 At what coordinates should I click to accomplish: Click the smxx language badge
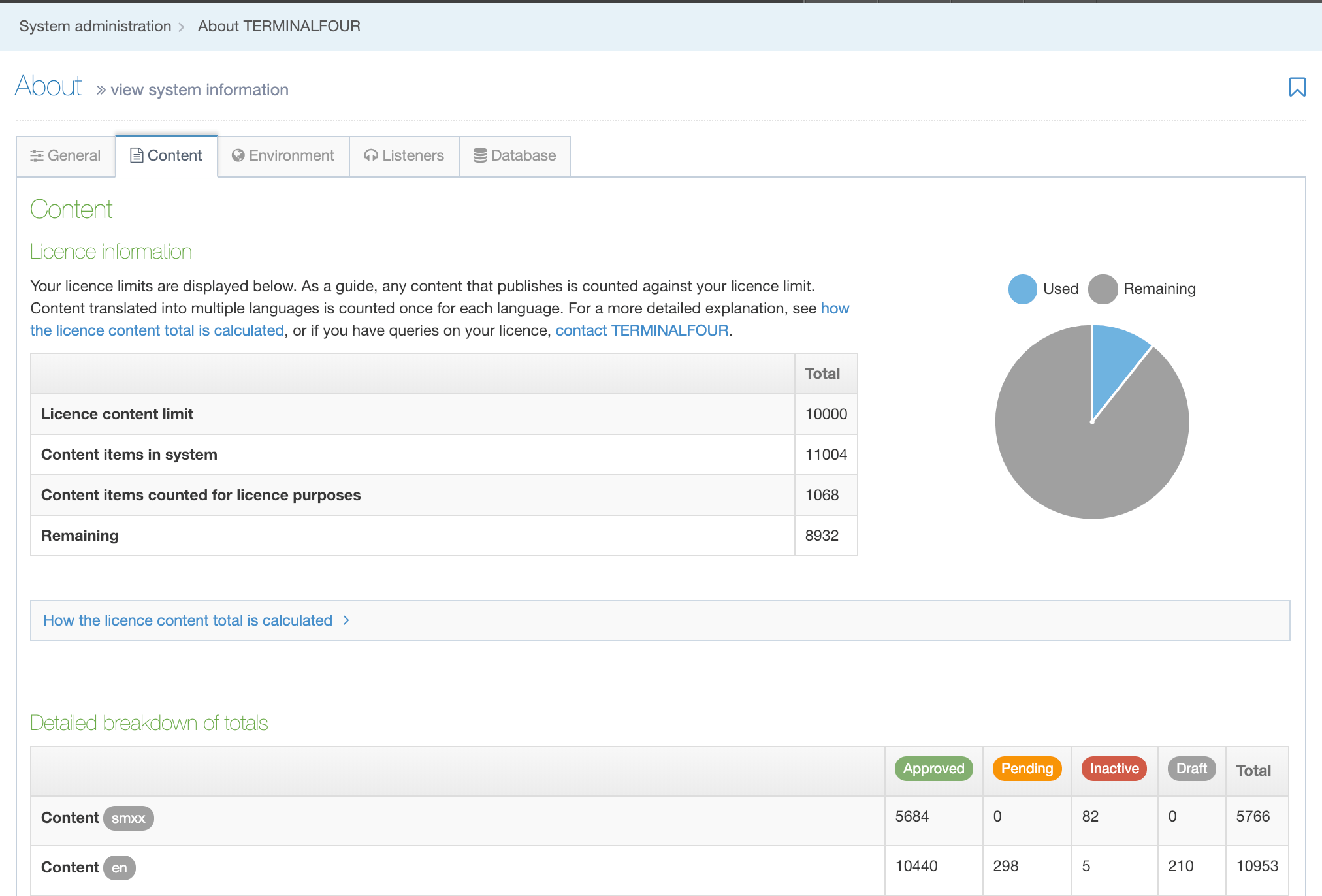[x=128, y=818]
